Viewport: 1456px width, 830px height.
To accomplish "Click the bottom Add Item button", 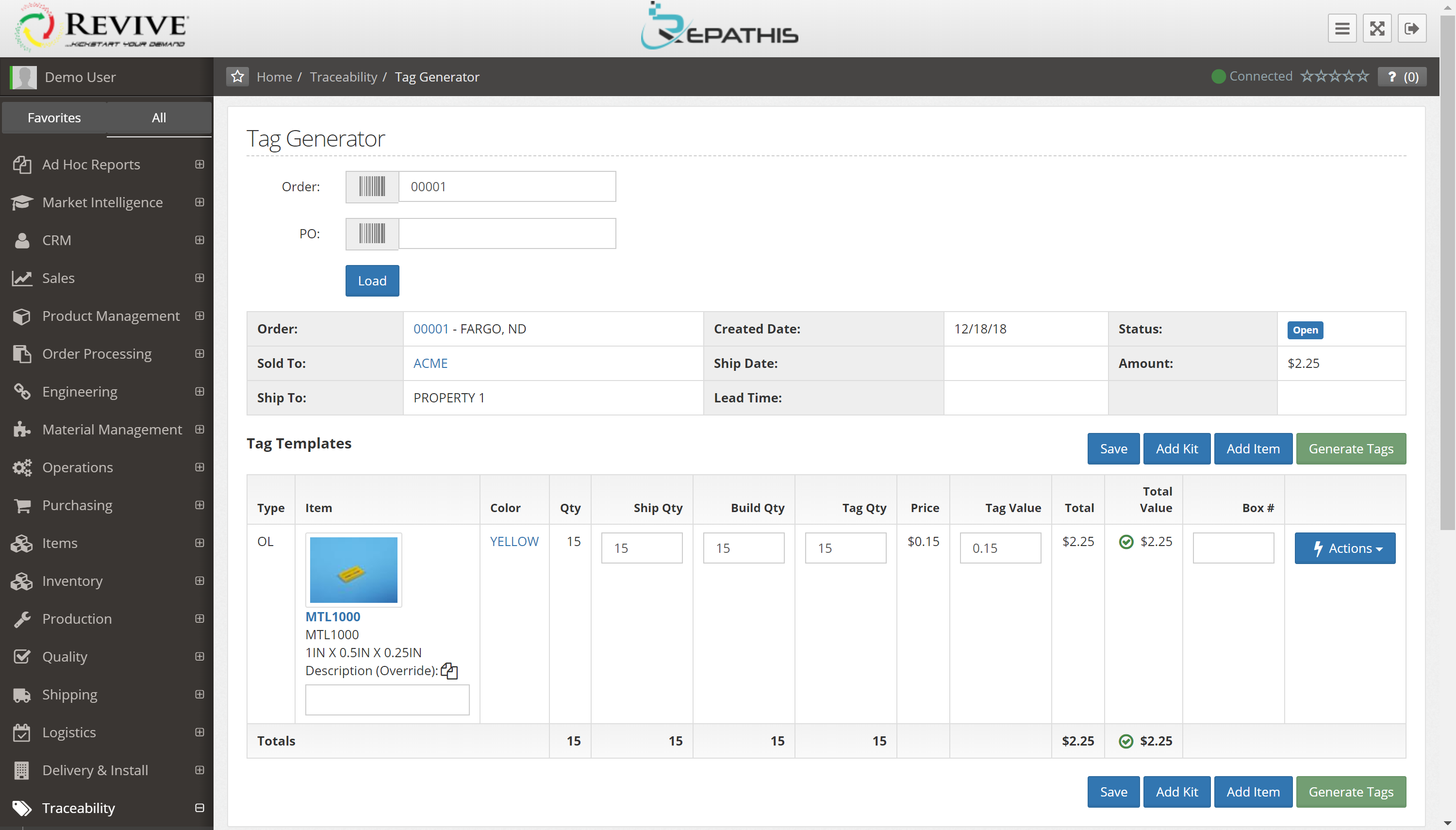I will [1253, 792].
